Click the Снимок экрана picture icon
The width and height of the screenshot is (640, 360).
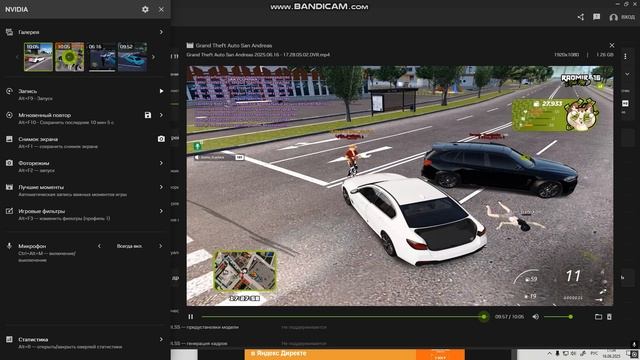pos(9,139)
